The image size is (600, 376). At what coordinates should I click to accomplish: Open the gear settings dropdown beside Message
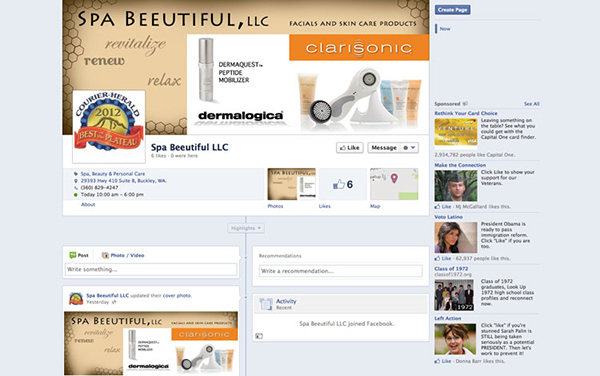coord(409,148)
